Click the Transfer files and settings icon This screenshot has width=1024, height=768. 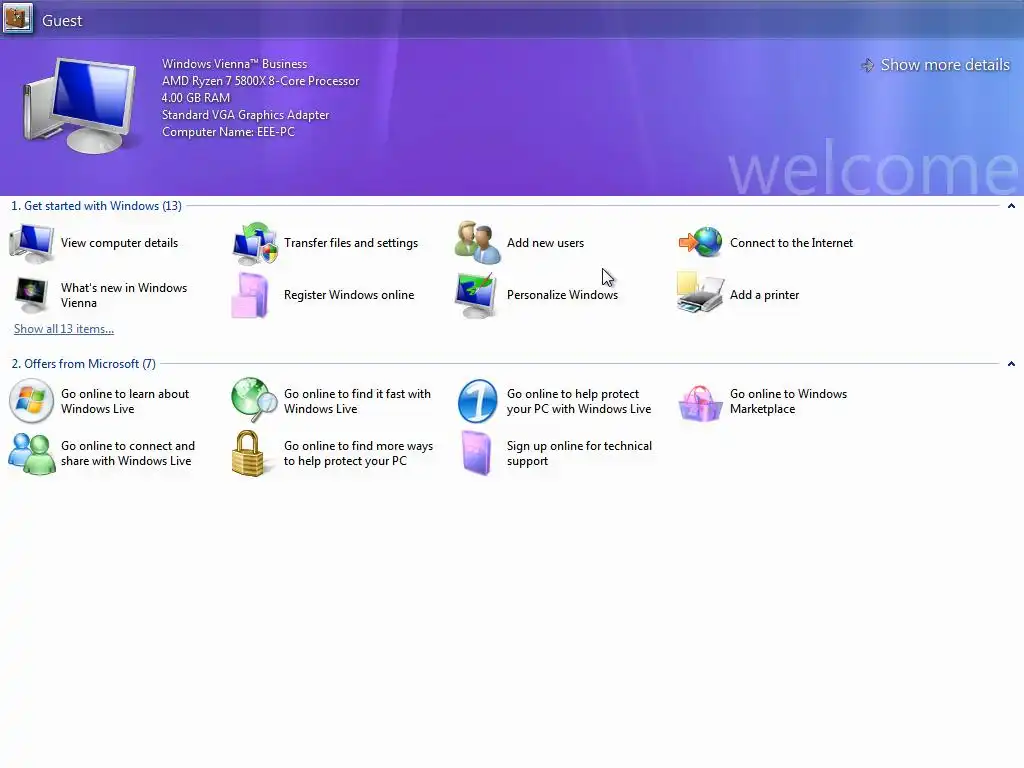(x=255, y=243)
